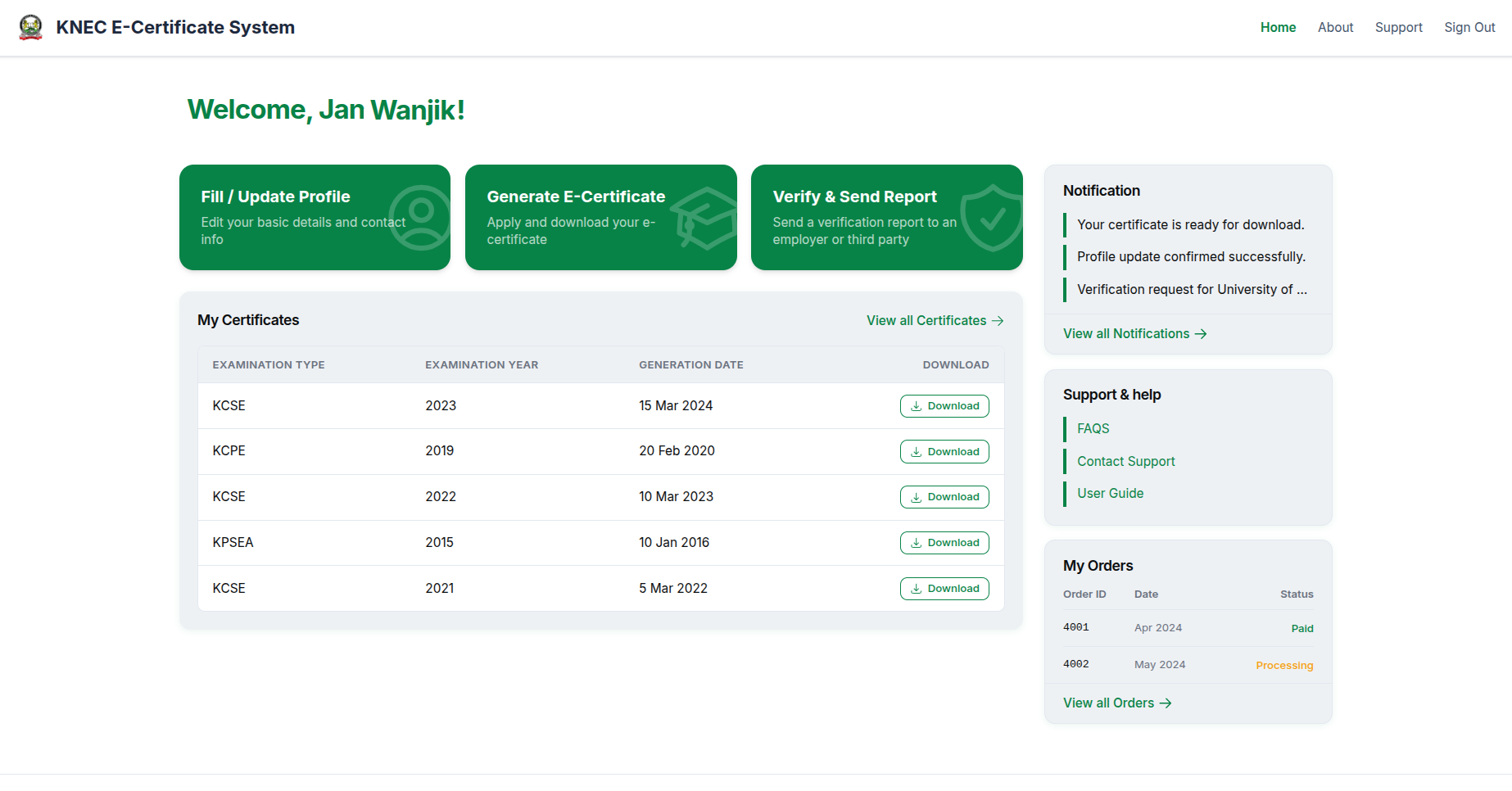Download the KCPE 2019 certificate

click(x=944, y=452)
